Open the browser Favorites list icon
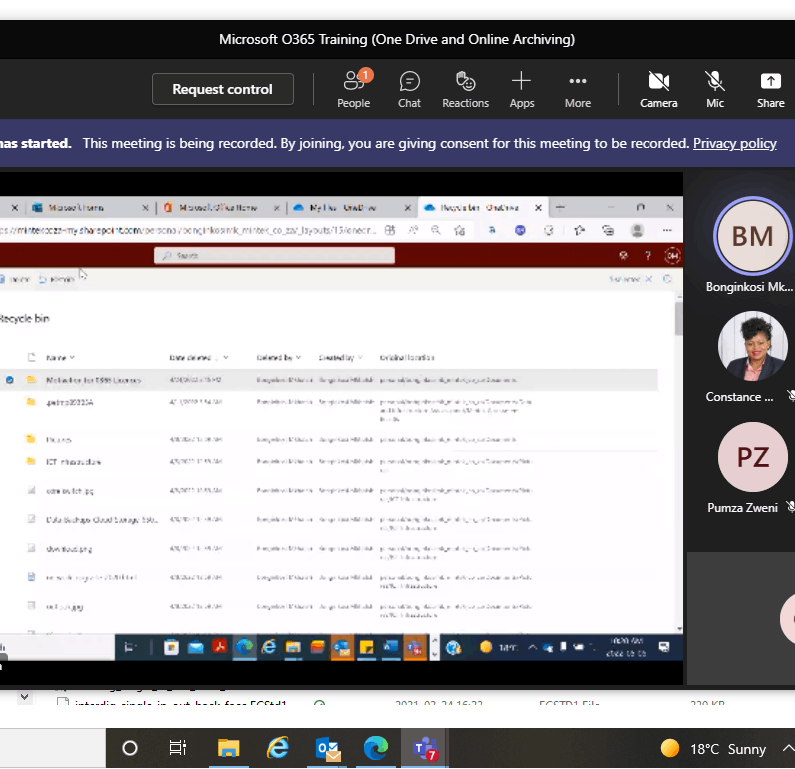Screen dimensions: 795x769 pyautogui.click(x=580, y=230)
